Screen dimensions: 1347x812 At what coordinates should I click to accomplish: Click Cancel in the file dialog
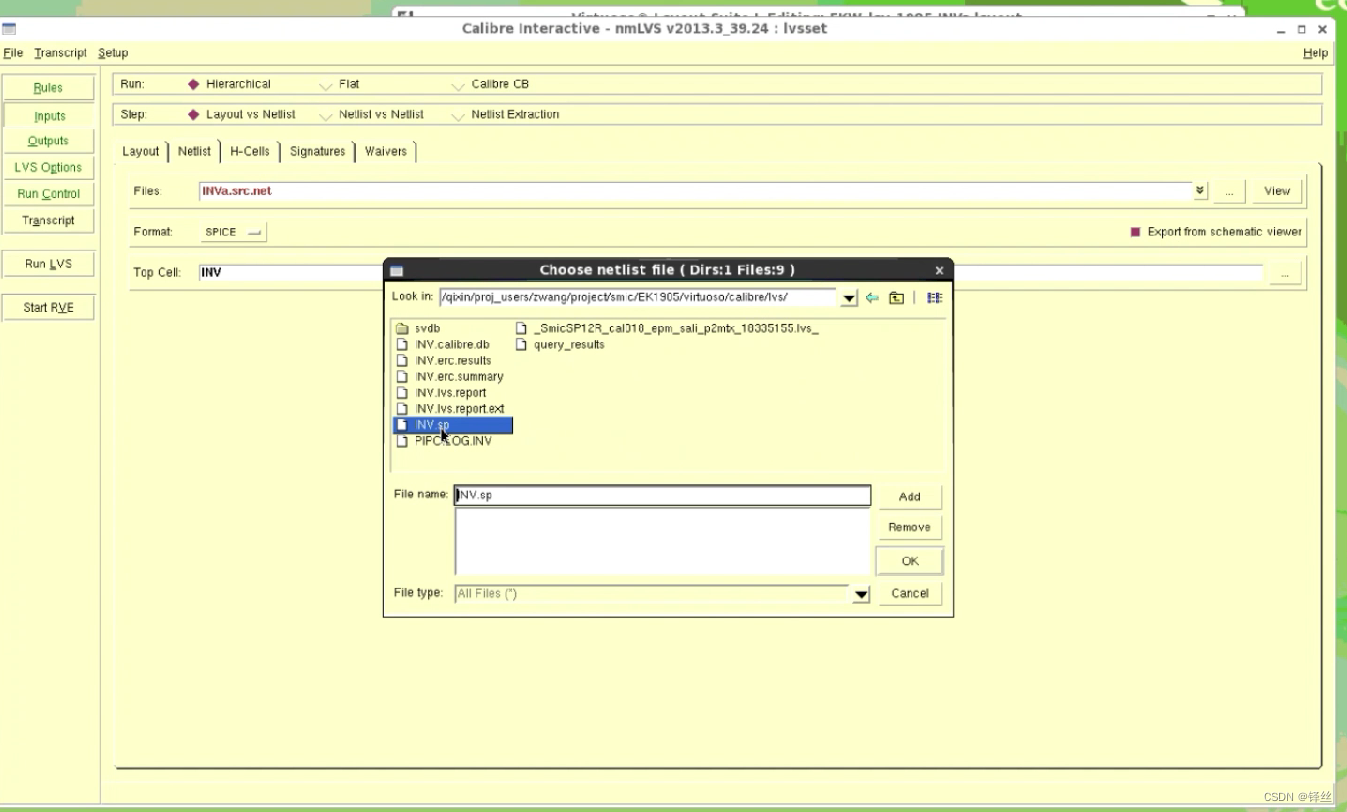point(909,593)
